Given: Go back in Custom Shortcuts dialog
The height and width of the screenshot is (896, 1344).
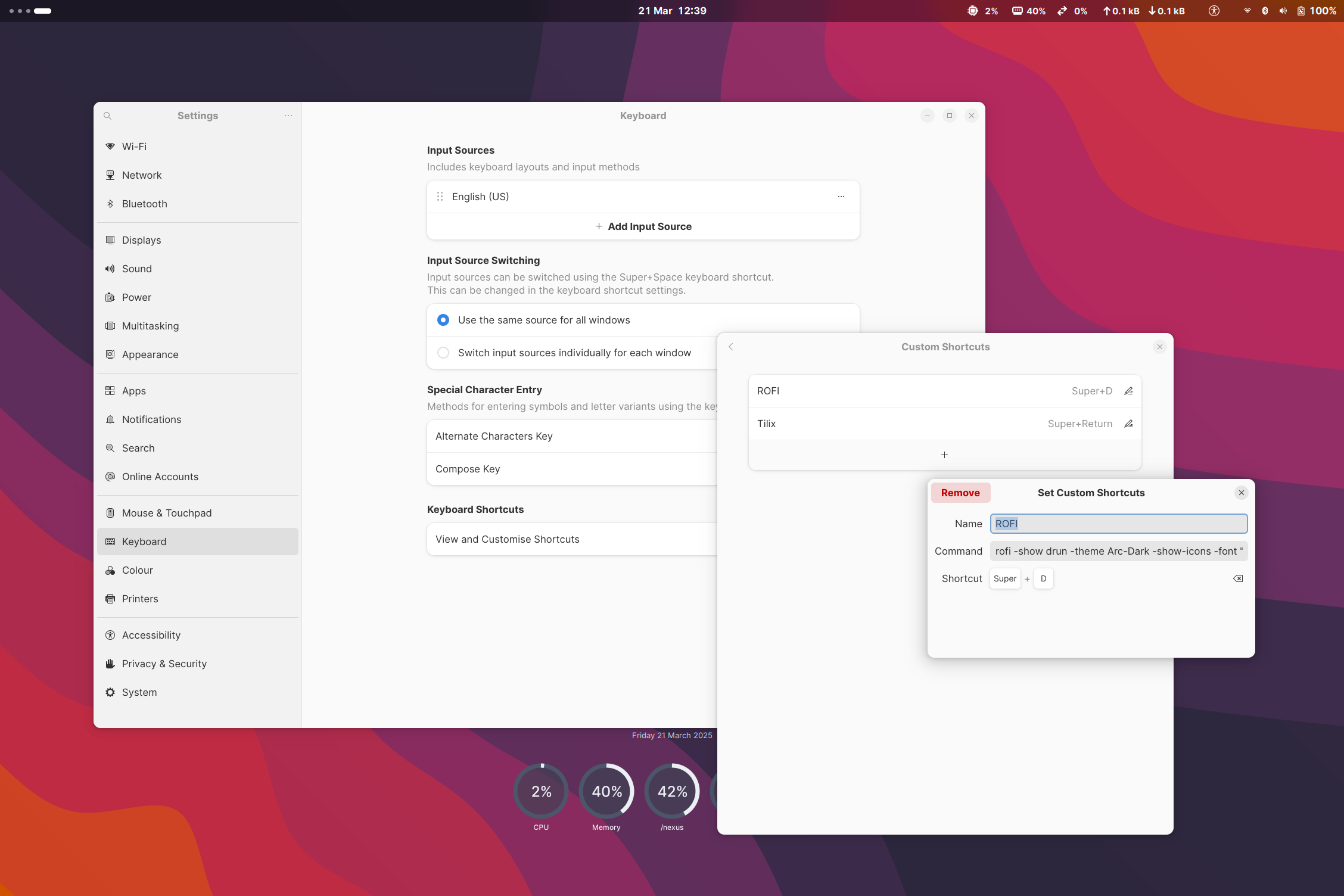Looking at the screenshot, I should coord(731,347).
